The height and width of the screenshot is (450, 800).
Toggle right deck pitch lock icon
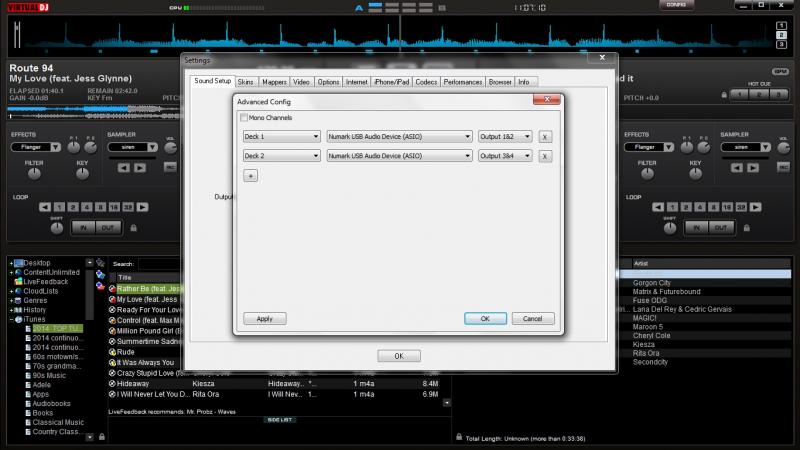(724, 95)
